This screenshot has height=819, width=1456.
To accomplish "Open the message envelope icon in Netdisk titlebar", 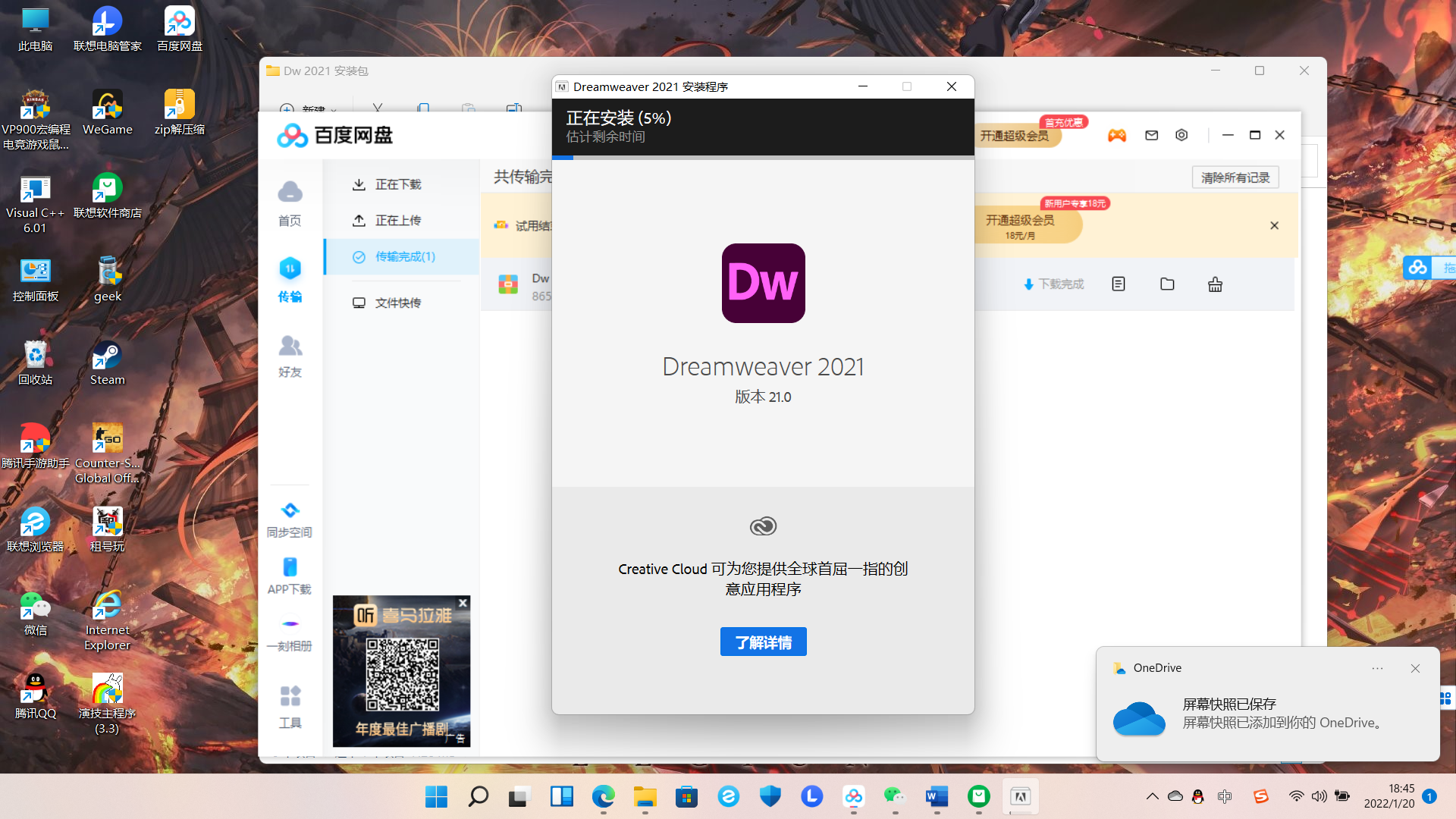I will (1151, 135).
